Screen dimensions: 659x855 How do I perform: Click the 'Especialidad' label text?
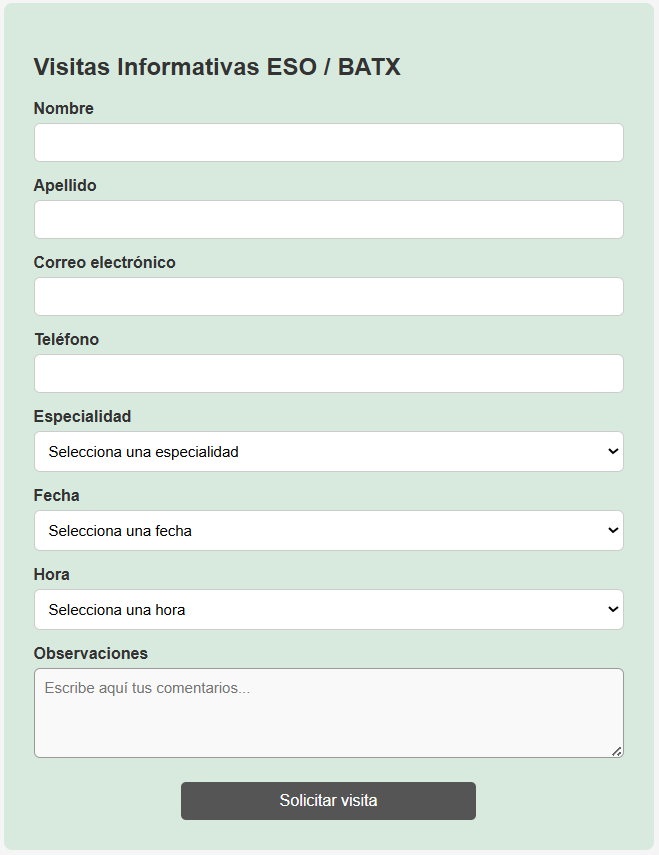point(82,416)
